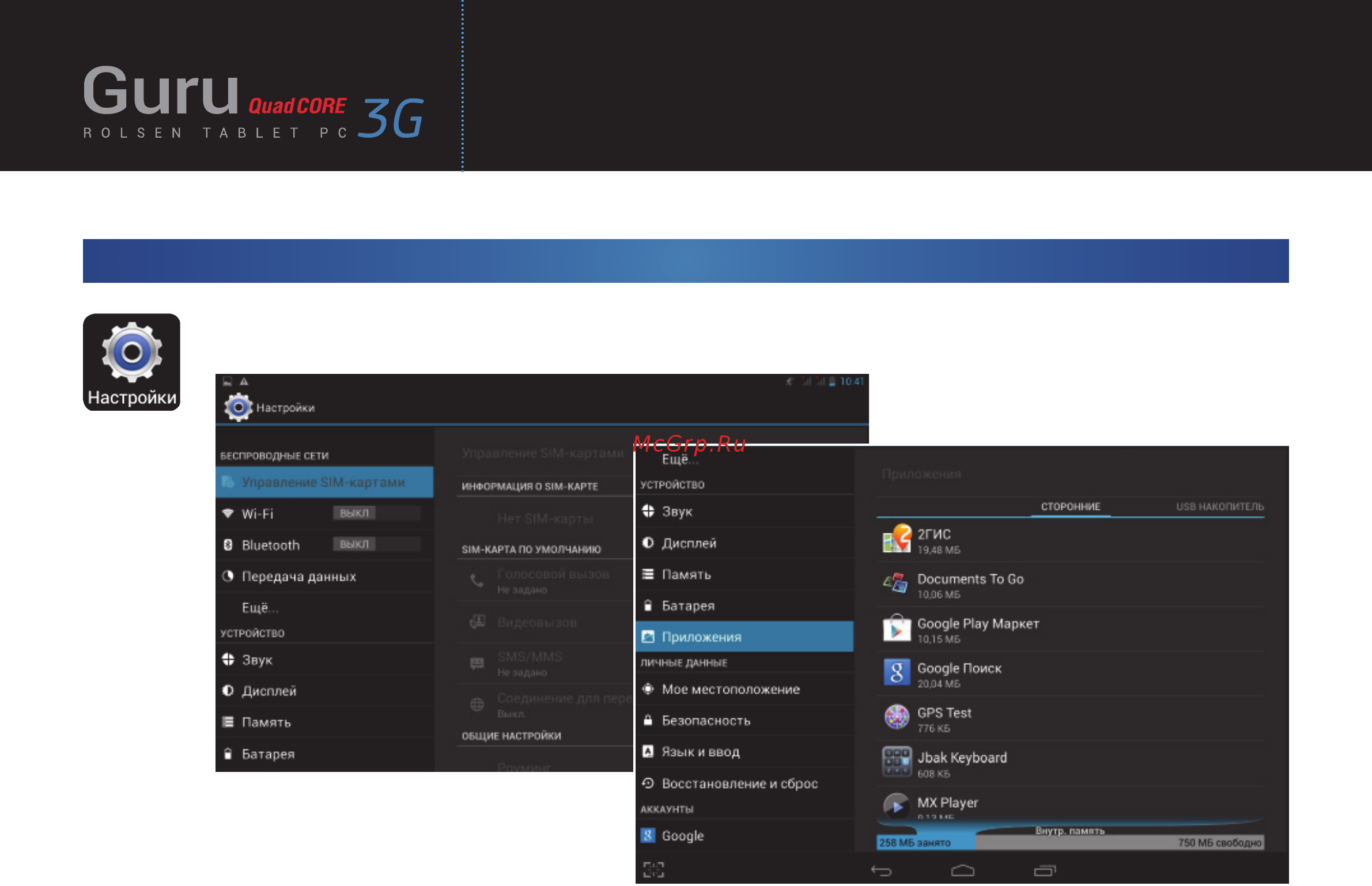Open Память in the left screenshot

click(324, 722)
